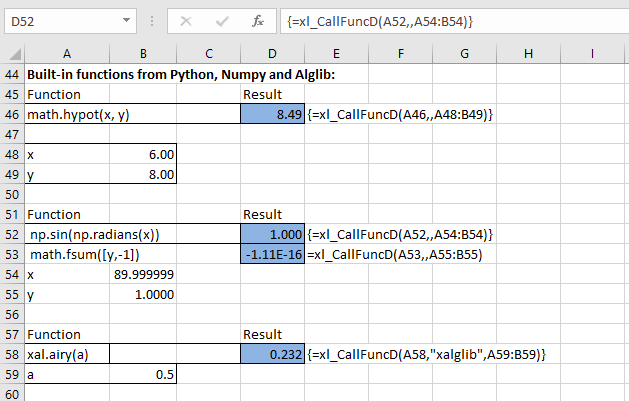Click inside the formula bar text
The image size is (629, 401).
pyautogui.click(x=450, y=20)
